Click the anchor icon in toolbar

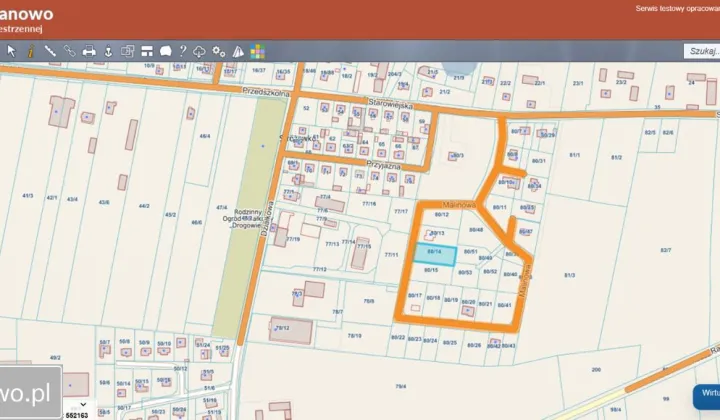pos(108,51)
